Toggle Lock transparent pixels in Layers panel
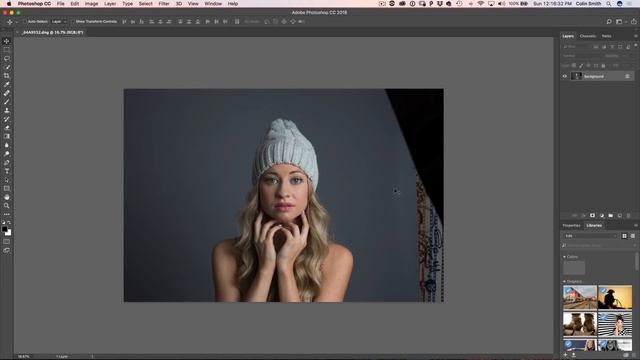This screenshot has height=360, width=640. pyautogui.click(x=574, y=65)
